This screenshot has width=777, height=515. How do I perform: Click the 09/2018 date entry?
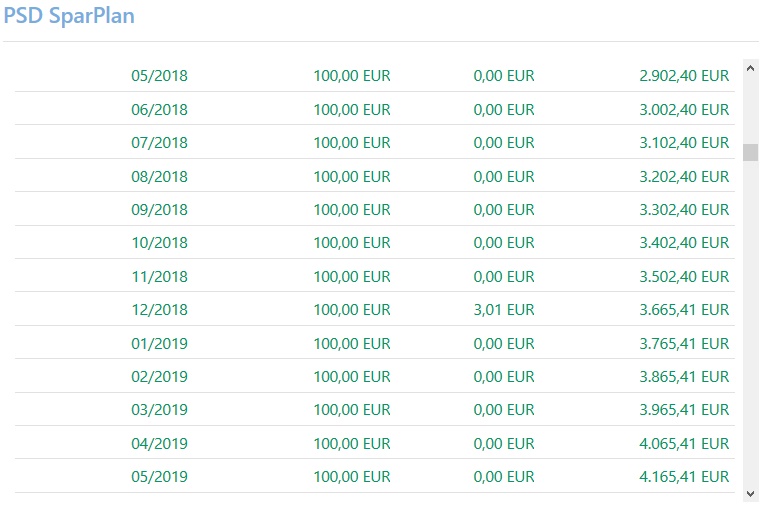(x=159, y=210)
